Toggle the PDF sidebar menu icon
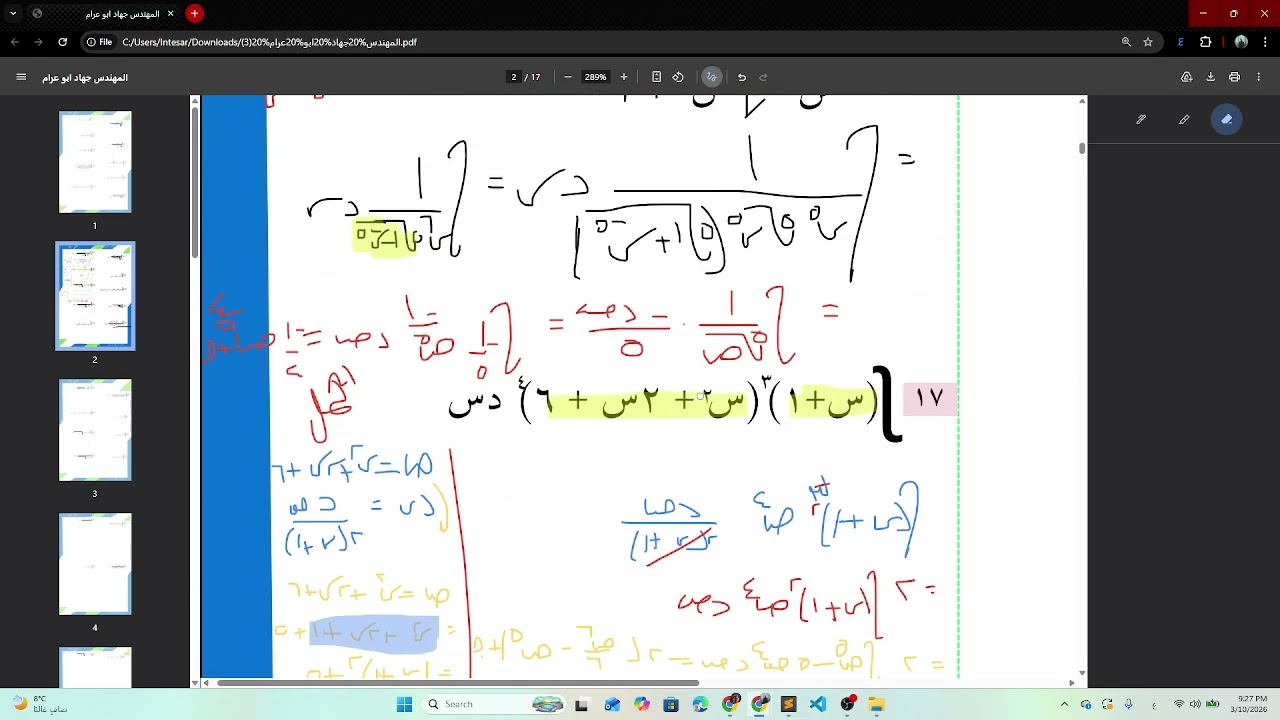The image size is (1280, 720). [21, 77]
